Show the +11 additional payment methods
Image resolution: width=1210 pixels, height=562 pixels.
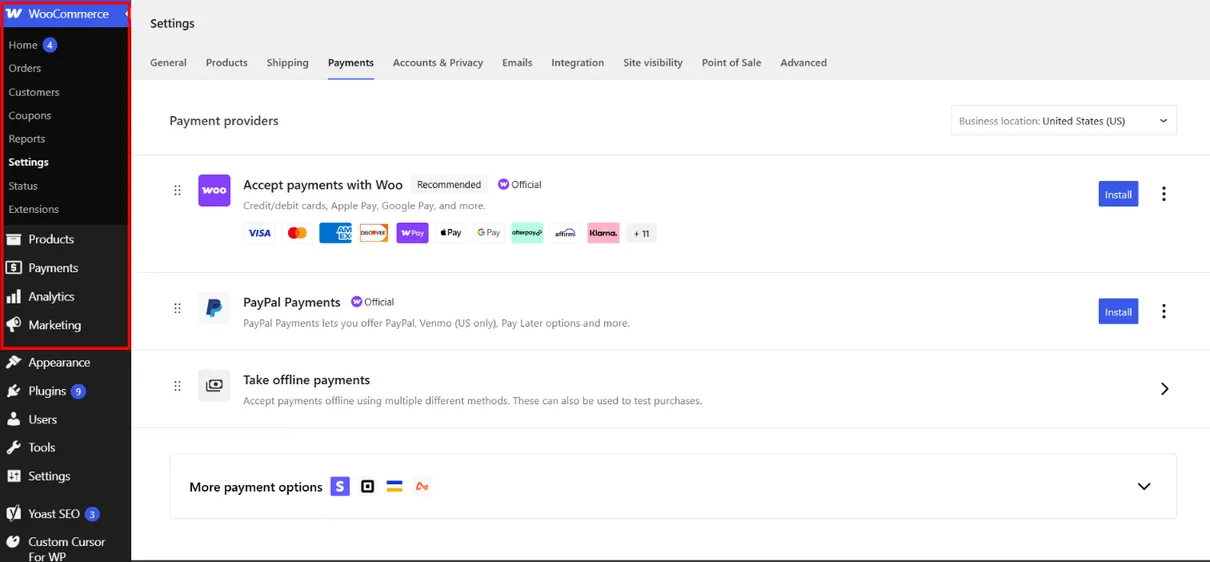(641, 233)
